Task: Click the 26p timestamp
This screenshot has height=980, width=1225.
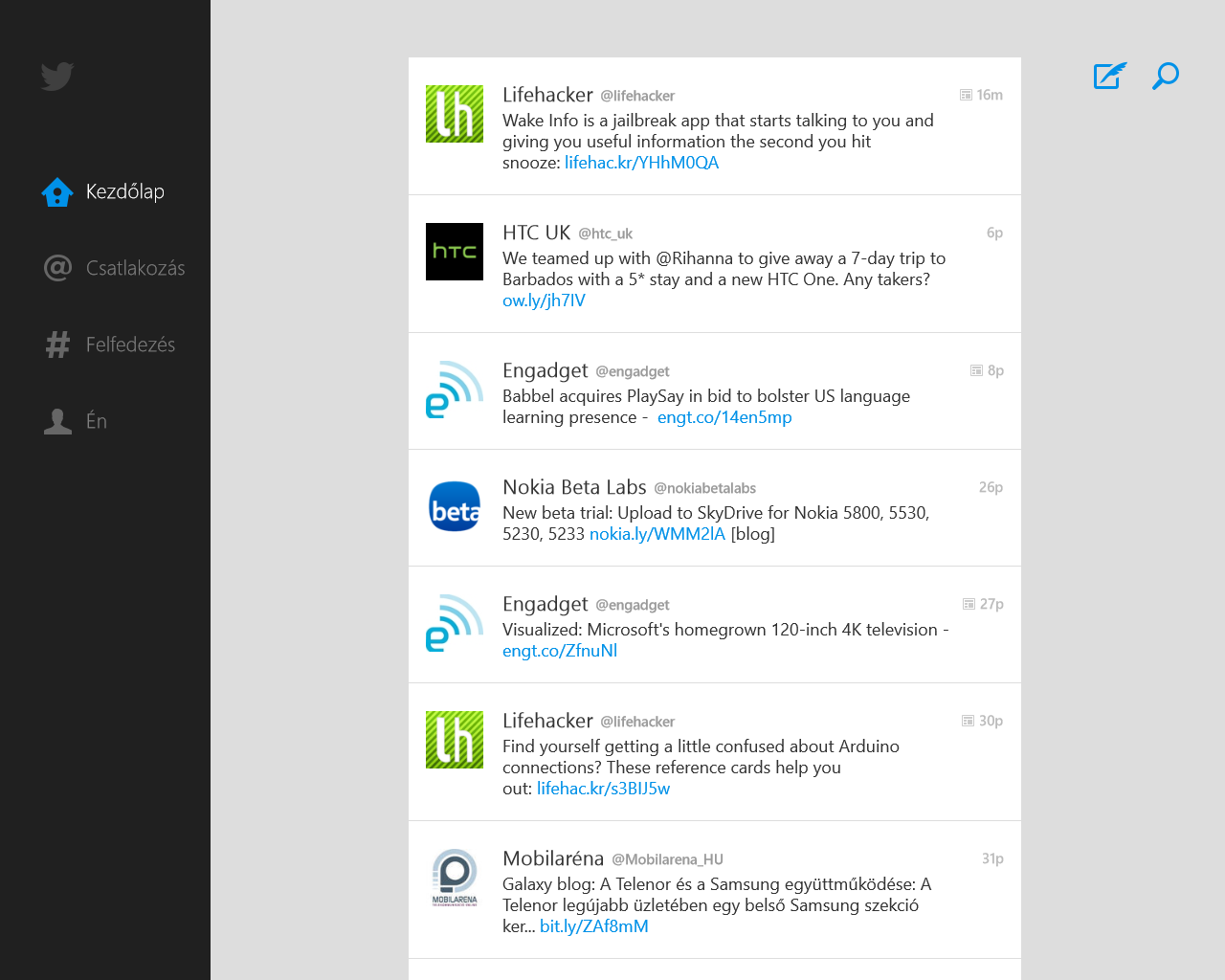Action: 991,487
